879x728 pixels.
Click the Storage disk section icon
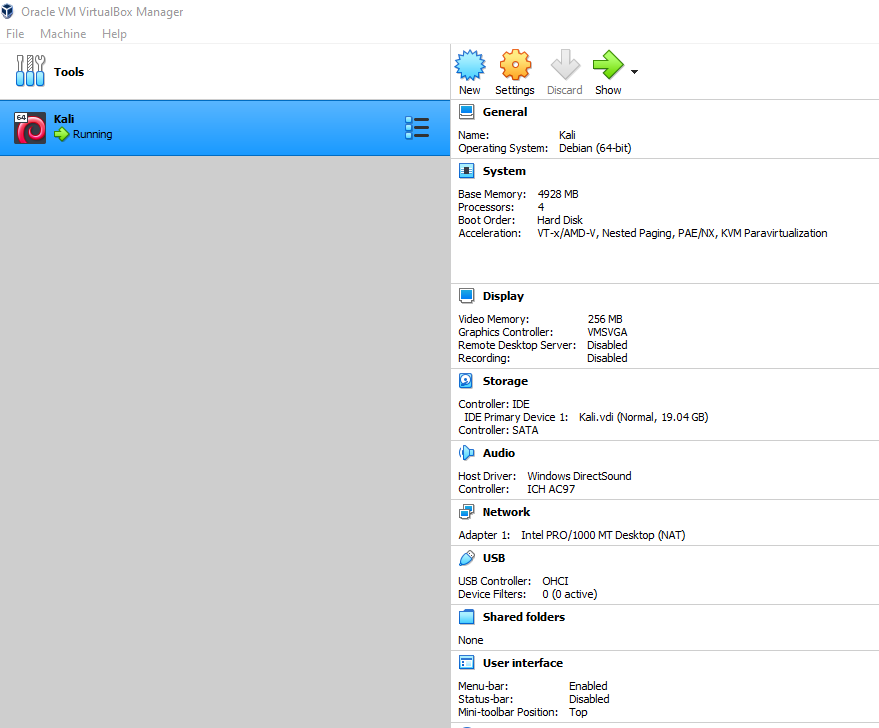tap(466, 381)
